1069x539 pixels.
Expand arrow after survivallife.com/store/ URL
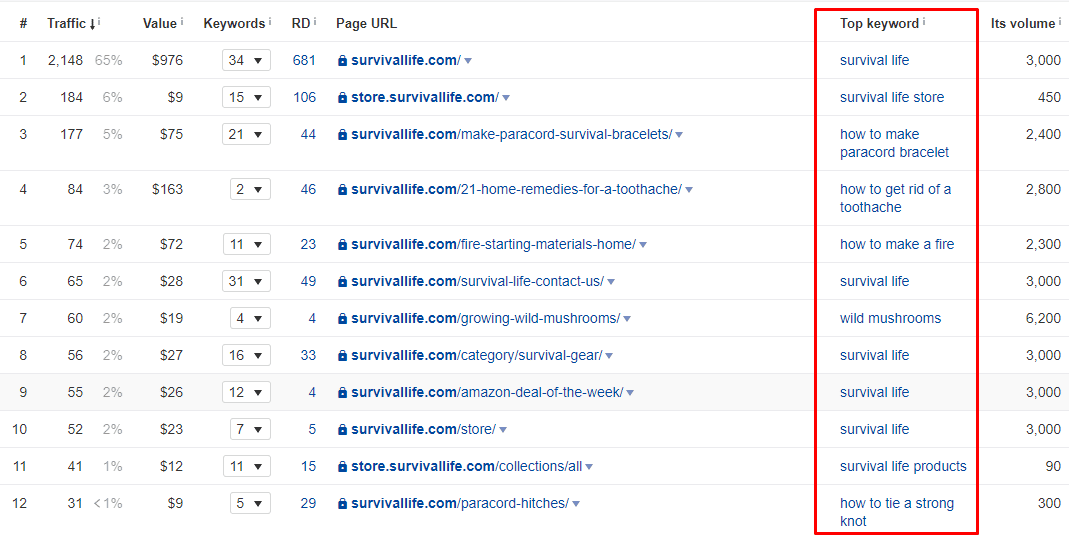[x=502, y=430]
